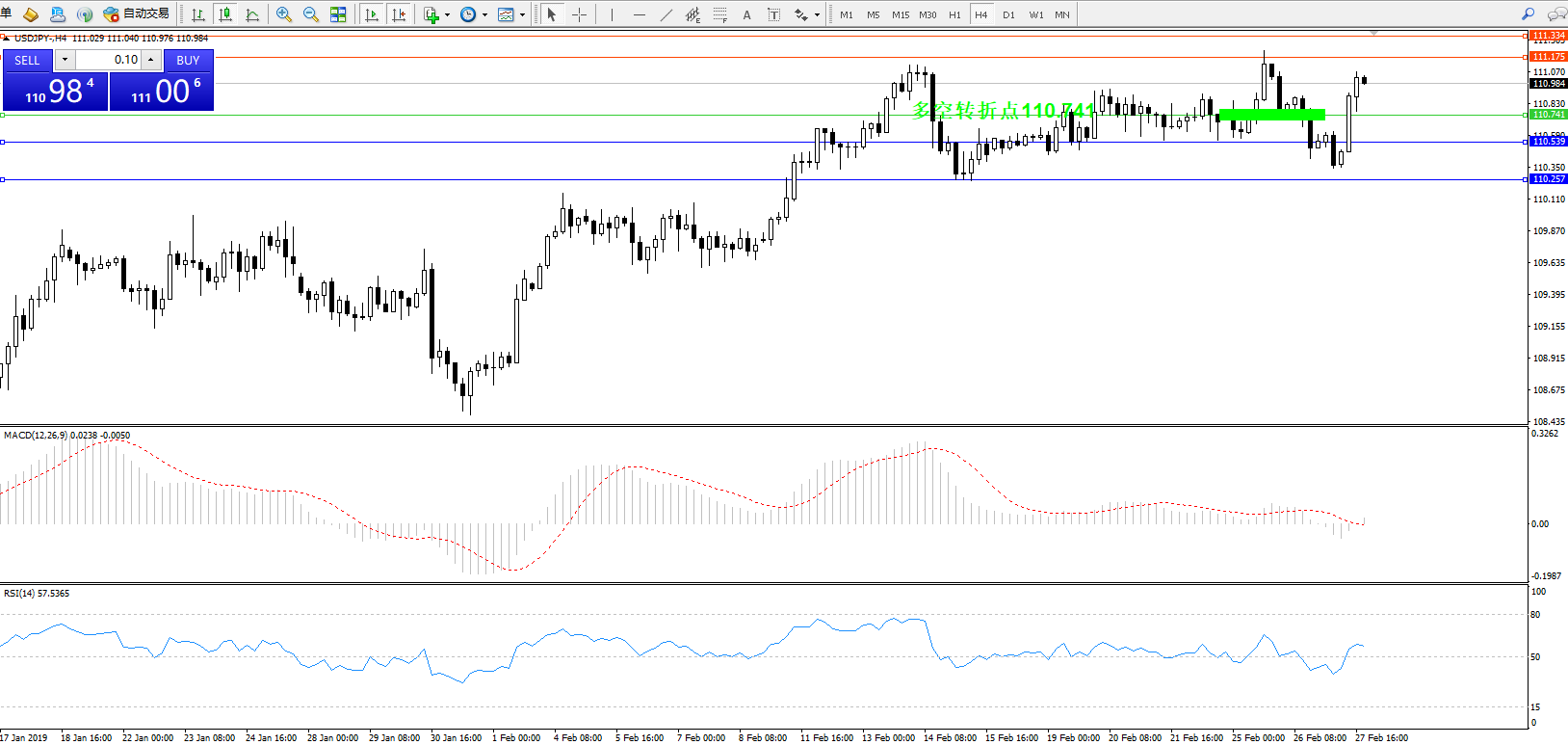The width and height of the screenshot is (1568, 745).
Task: Open the tile windows layout icon
Action: tap(338, 14)
